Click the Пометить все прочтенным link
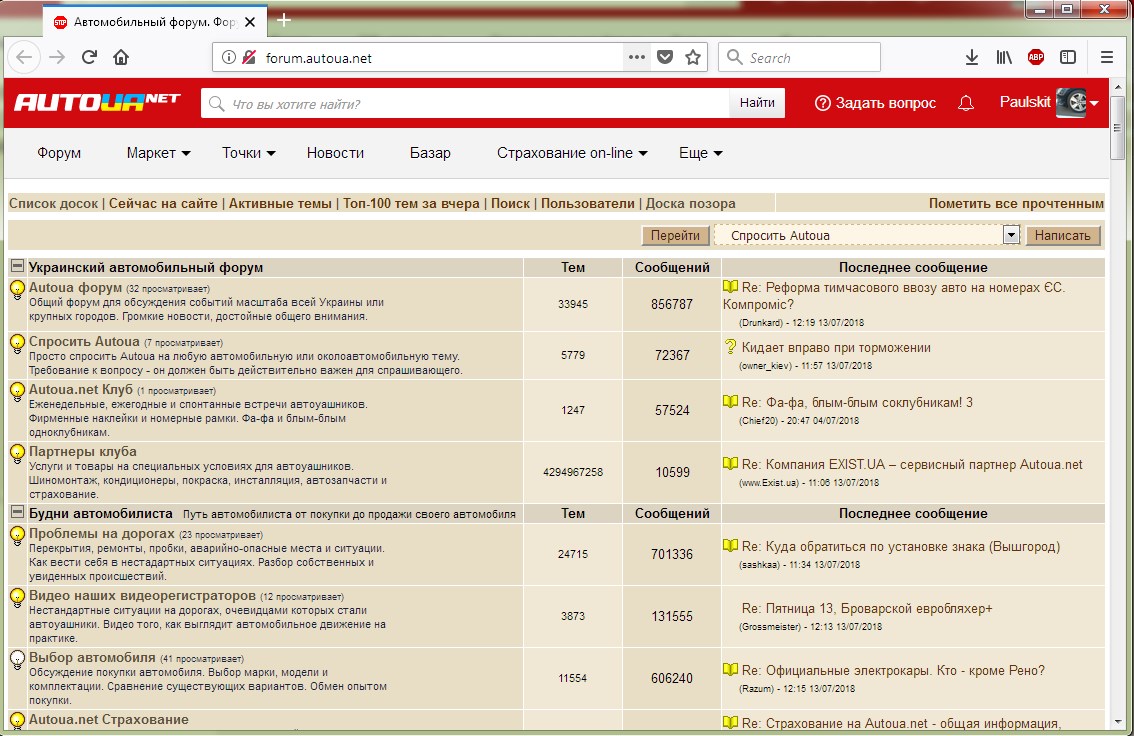Image resolution: width=1134 pixels, height=736 pixels. [1016, 203]
